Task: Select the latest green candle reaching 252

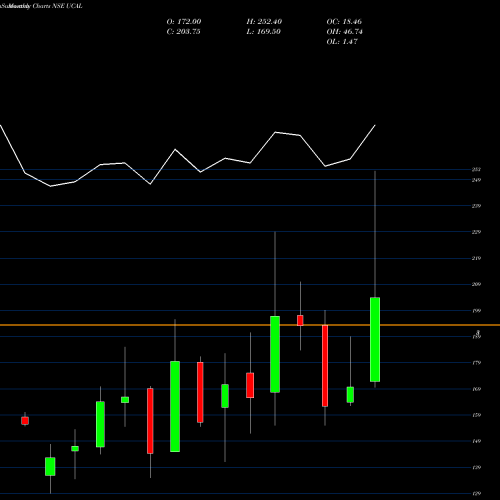Action: click(375, 339)
